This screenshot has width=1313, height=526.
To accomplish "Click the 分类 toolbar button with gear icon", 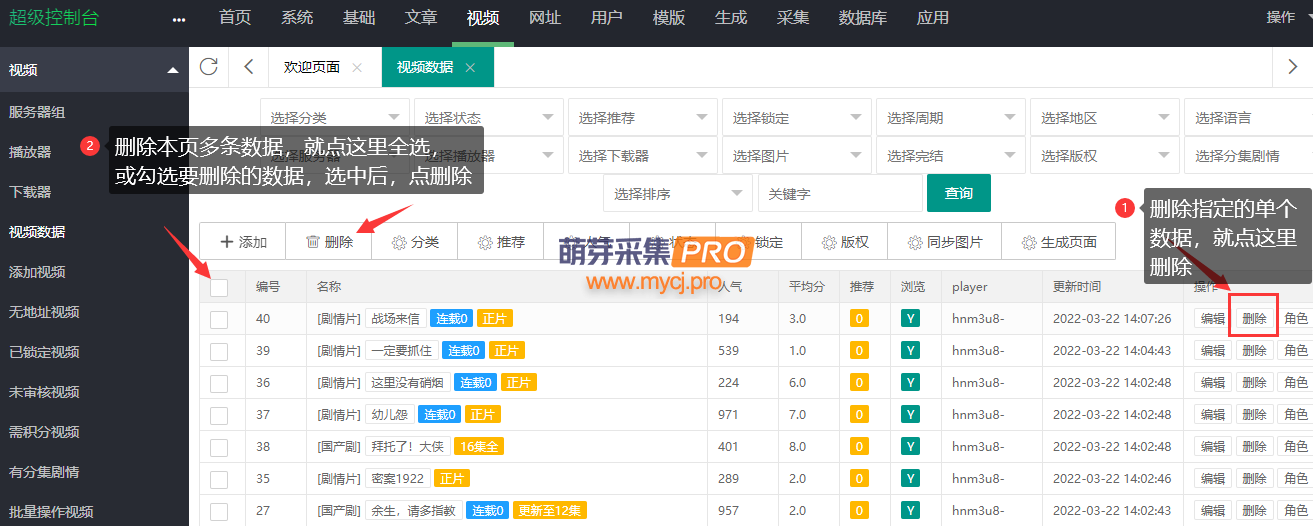I will [x=415, y=242].
